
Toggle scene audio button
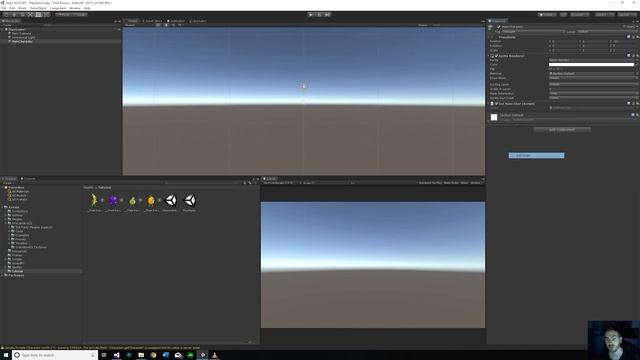pos(173,25)
